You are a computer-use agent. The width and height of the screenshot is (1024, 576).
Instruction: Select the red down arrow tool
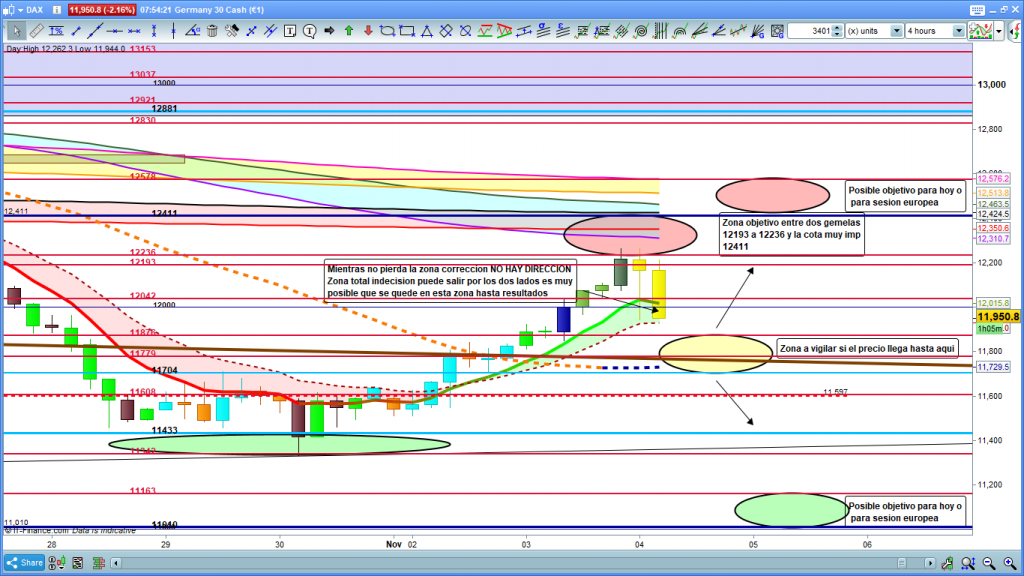coord(367,31)
